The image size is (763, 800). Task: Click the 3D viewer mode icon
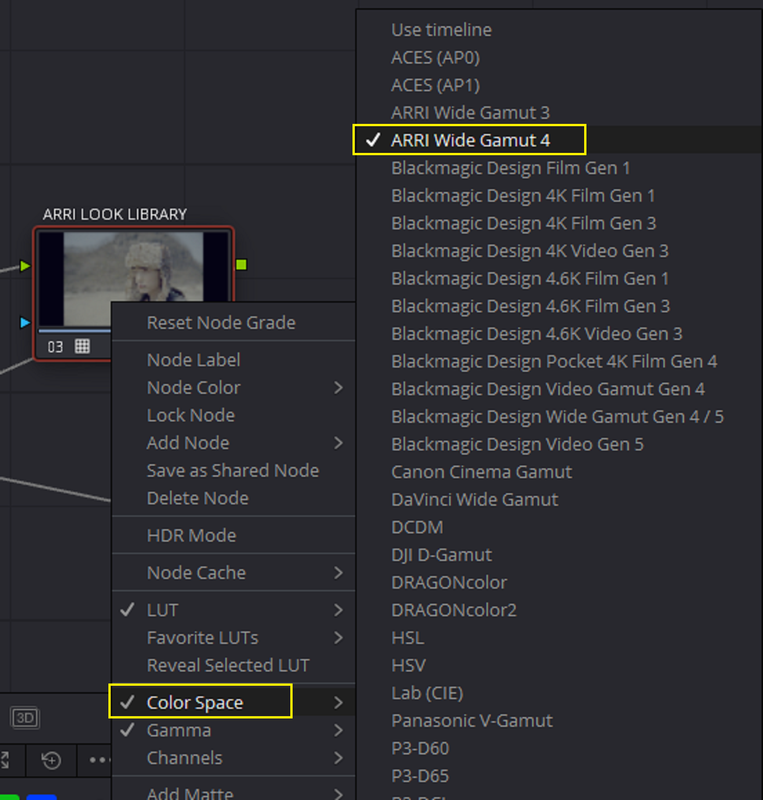click(x=25, y=718)
